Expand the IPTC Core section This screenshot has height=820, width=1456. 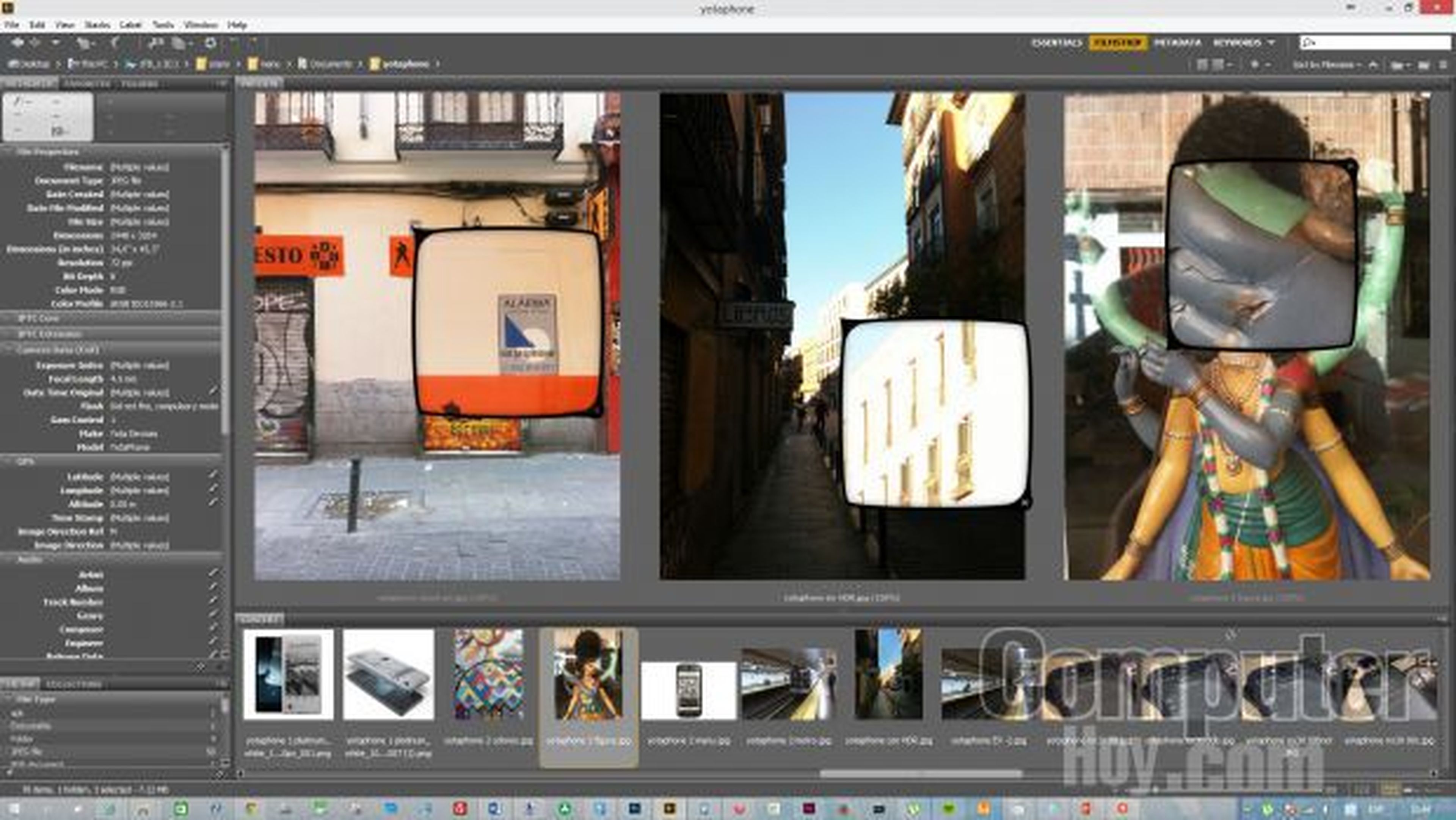(7, 318)
